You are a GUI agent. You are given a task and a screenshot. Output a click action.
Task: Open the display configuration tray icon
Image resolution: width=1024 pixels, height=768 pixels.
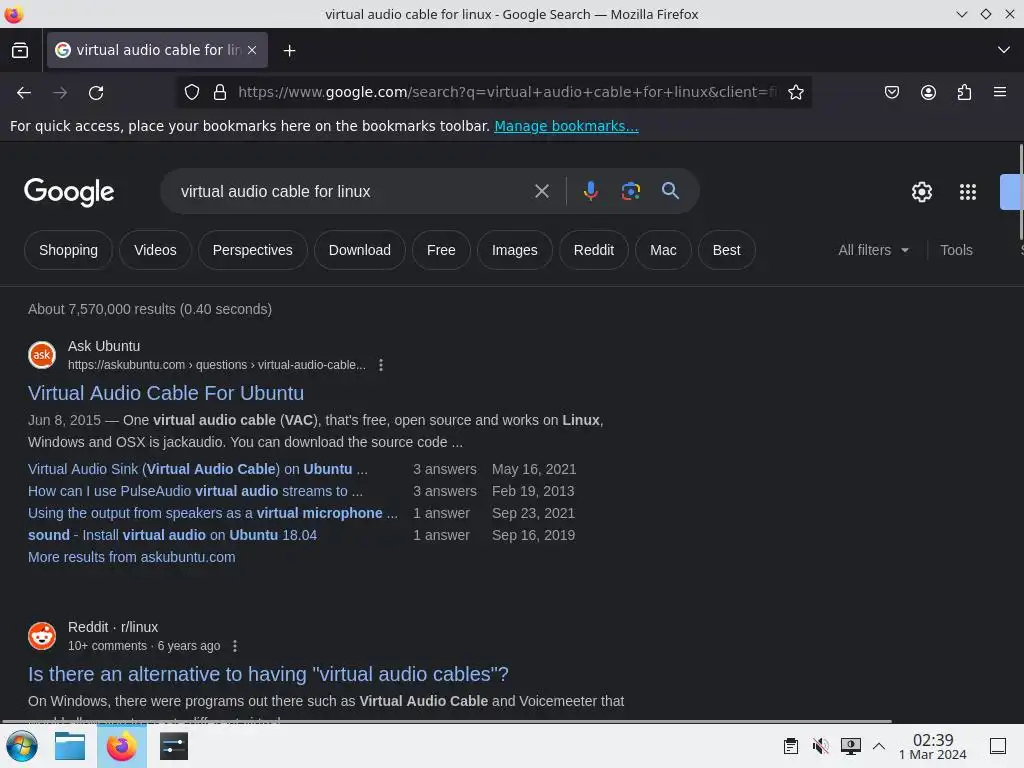[850, 746]
